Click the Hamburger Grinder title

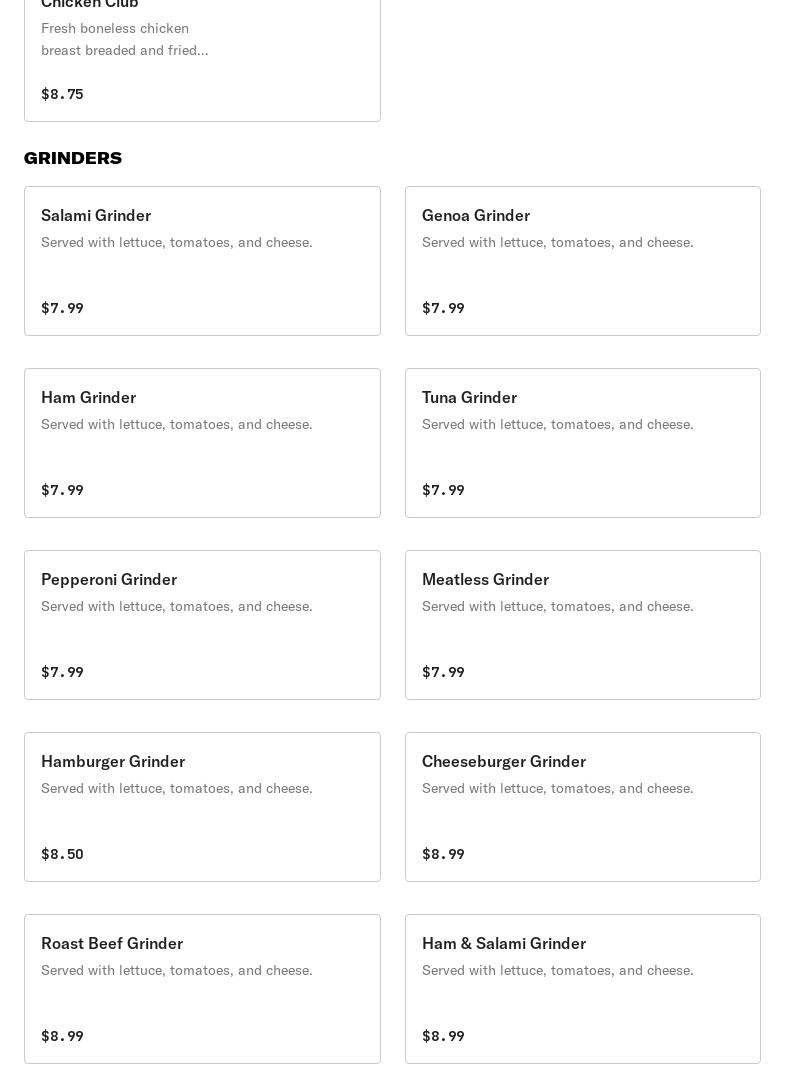tap(113, 761)
